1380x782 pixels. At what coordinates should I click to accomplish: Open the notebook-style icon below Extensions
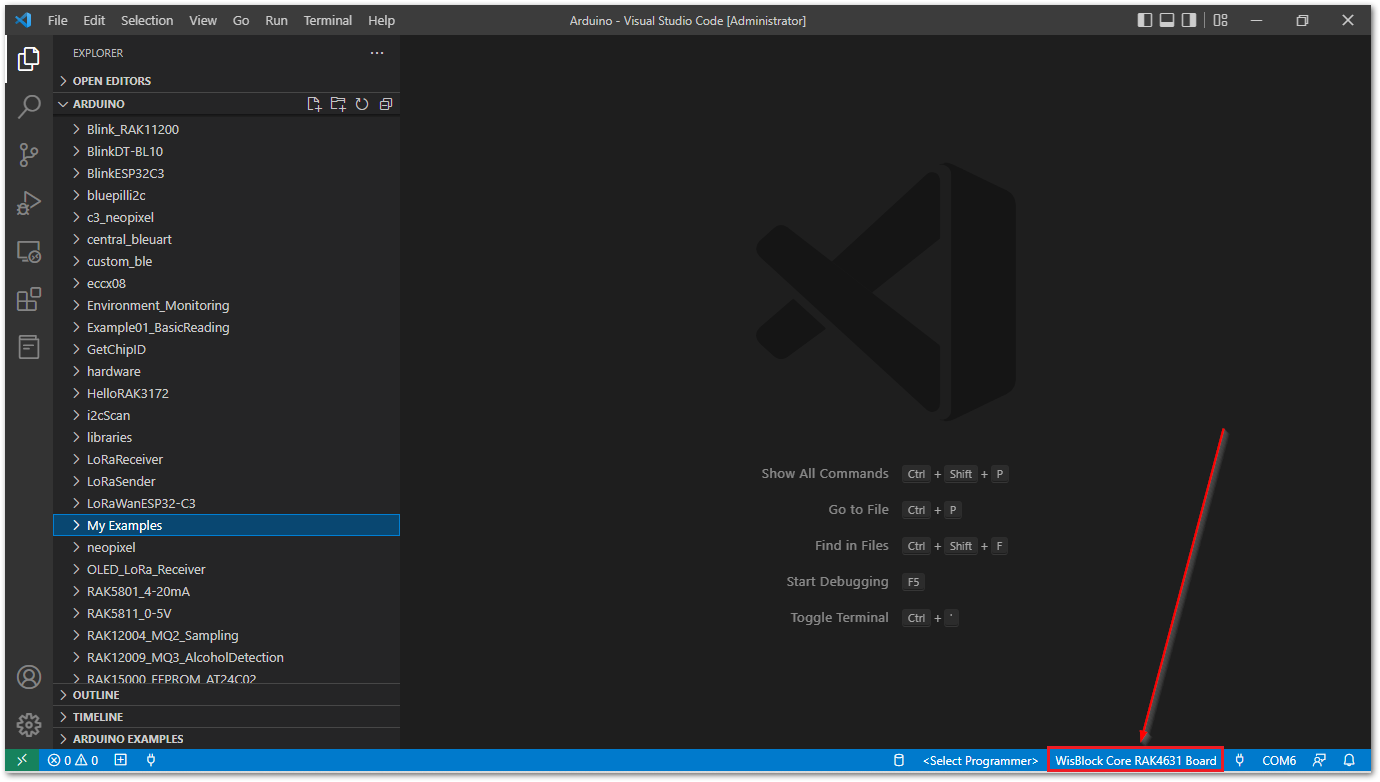29,347
